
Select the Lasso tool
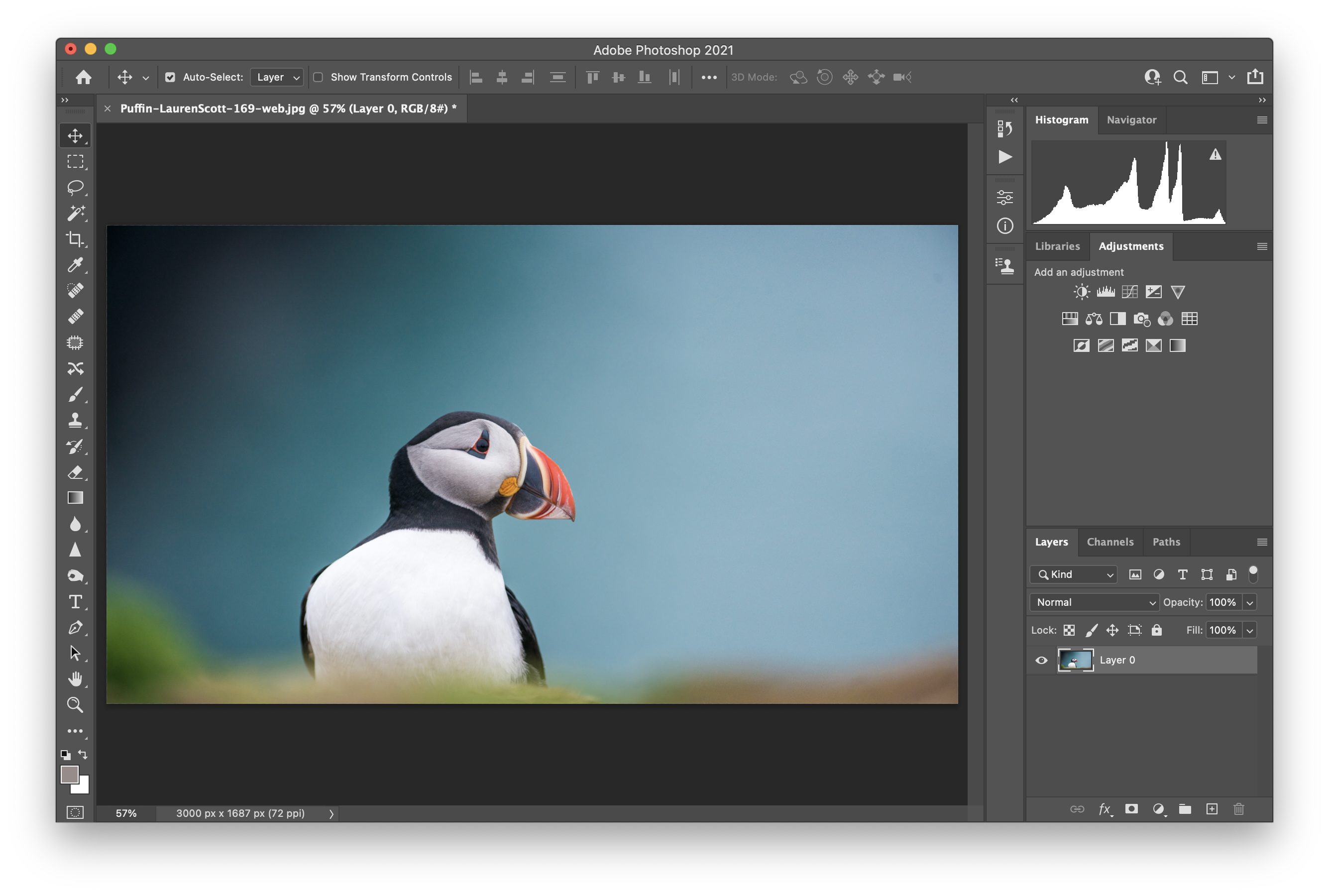click(x=75, y=188)
